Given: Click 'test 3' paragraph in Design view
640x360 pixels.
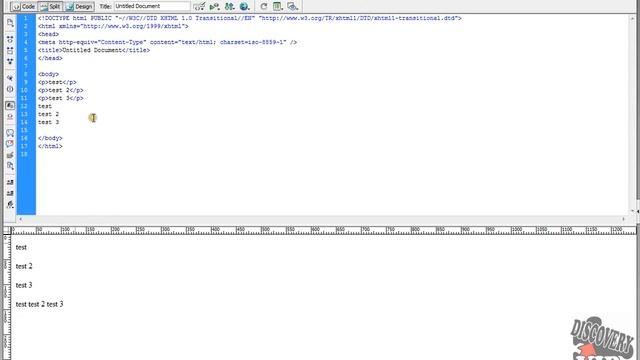Looking at the screenshot, I should (24, 285).
